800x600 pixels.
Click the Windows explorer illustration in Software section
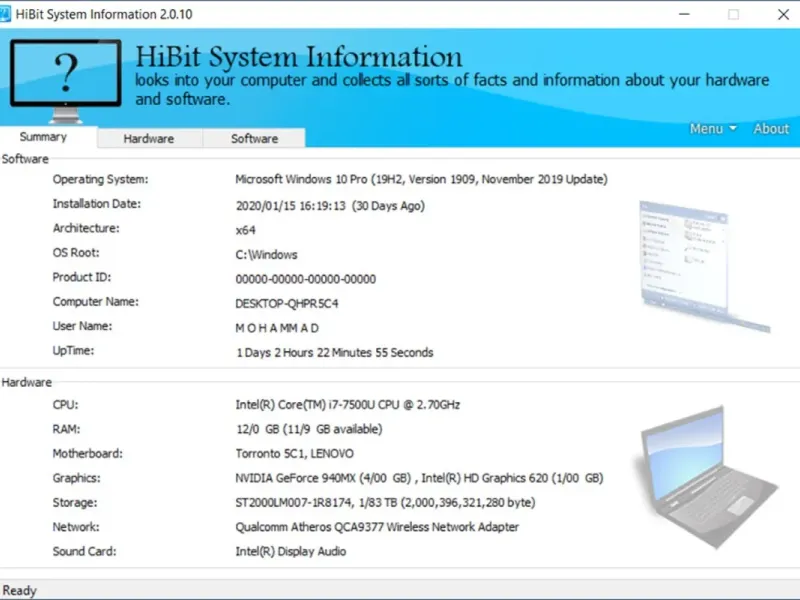coord(705,266)
